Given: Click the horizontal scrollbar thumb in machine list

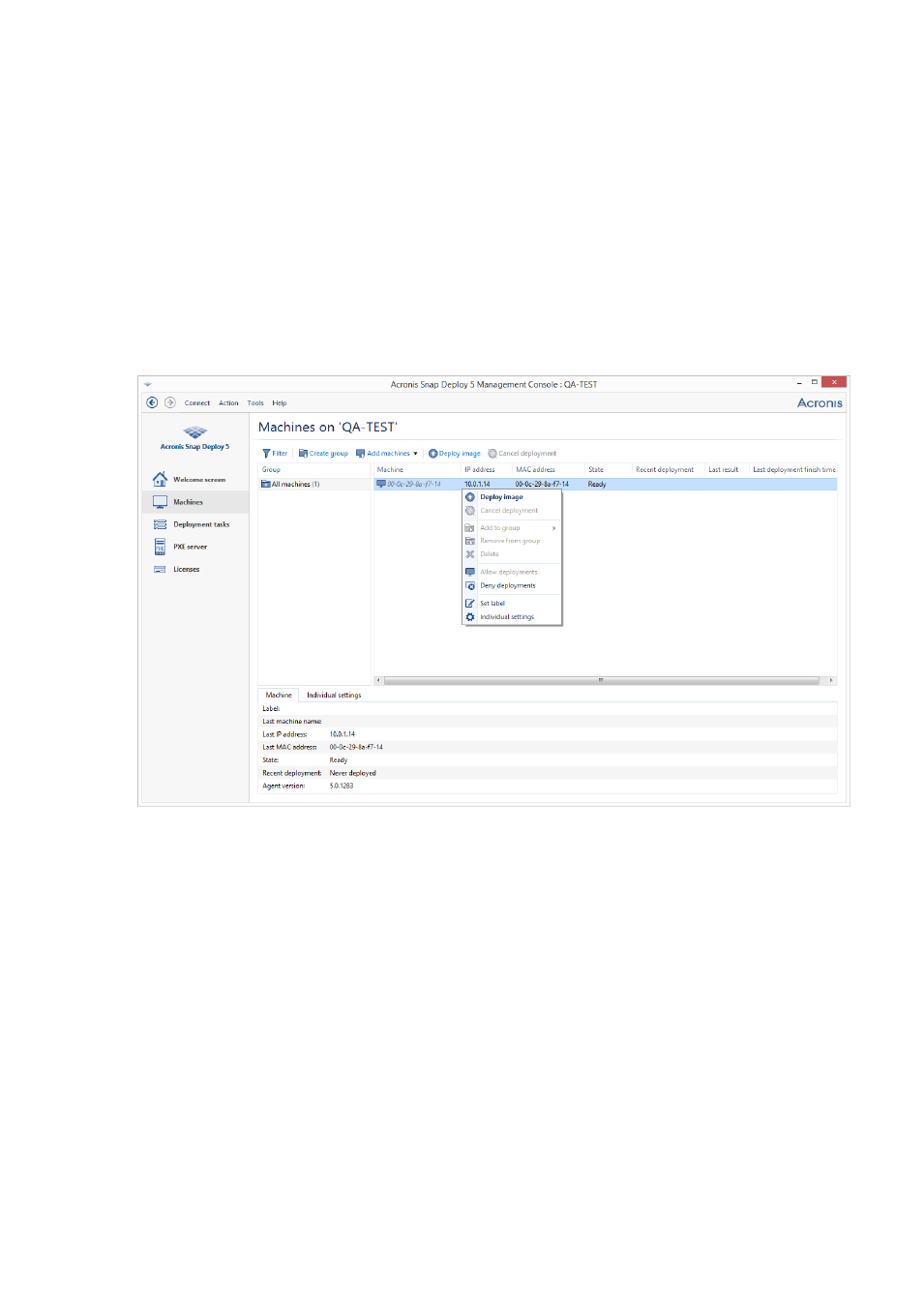Looking at the screenshot, I should pyautogui.click(x=601, y=680).
